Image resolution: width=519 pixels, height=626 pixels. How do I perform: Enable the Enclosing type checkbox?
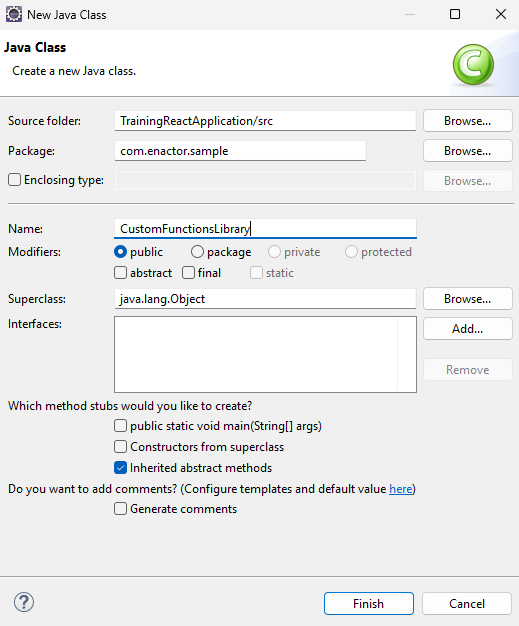tap(15, 180)
